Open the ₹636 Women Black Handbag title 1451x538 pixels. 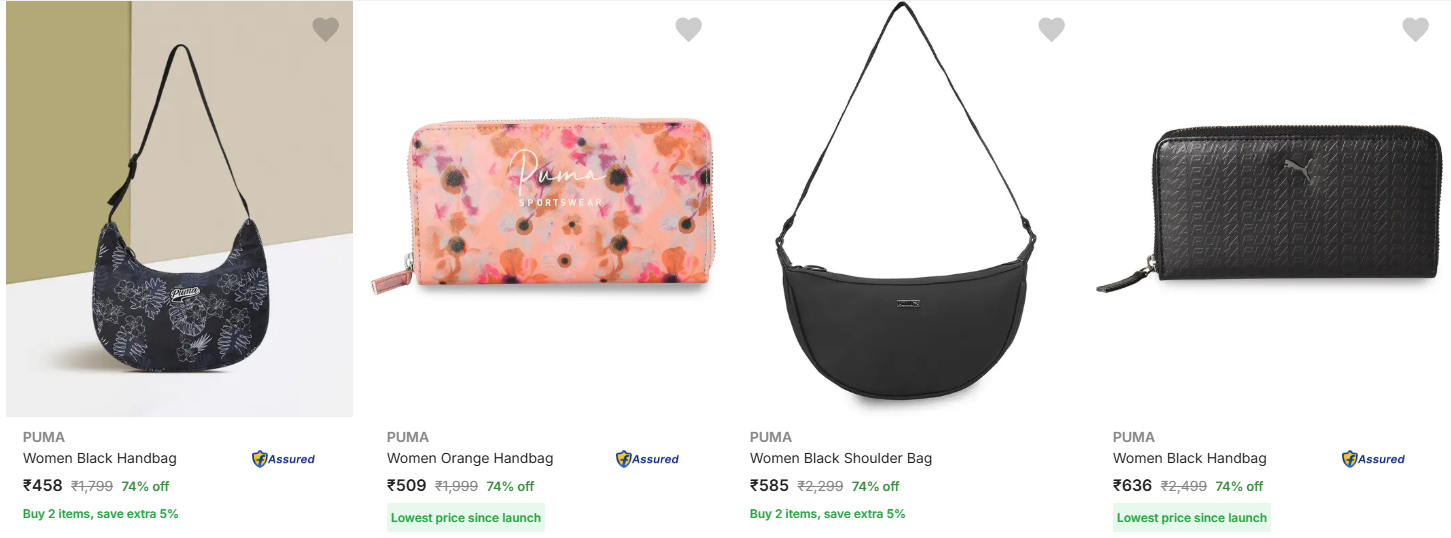pyautogui.click(x=1190, y=459)
